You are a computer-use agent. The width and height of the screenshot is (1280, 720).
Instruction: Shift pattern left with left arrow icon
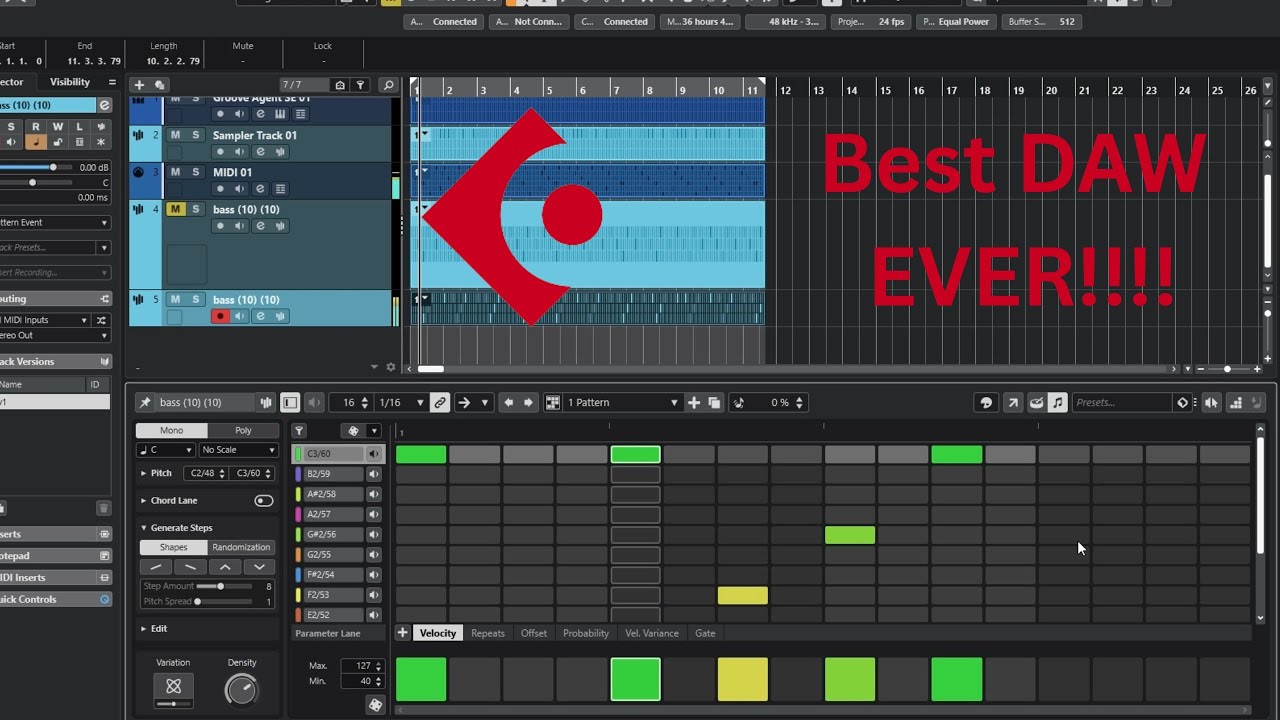[x=508, y=403]
